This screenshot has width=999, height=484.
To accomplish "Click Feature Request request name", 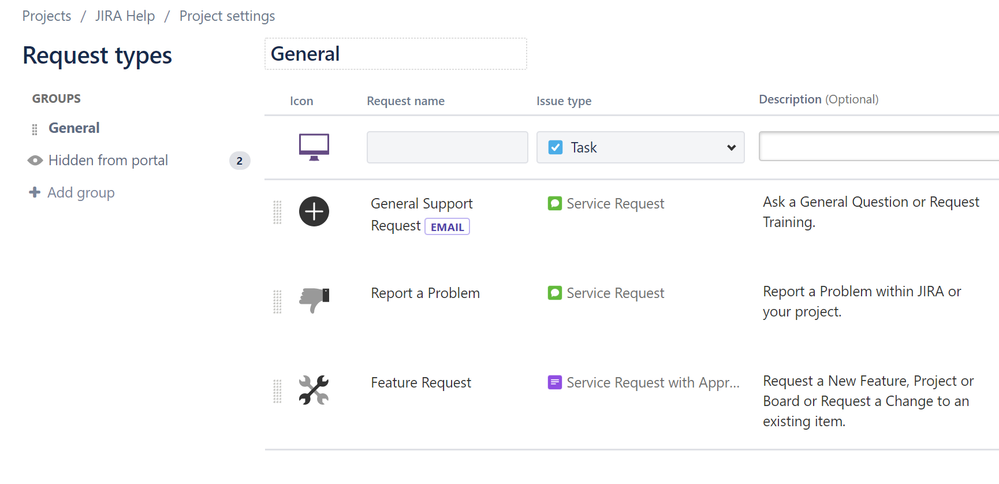I will [x=421, y=382].
